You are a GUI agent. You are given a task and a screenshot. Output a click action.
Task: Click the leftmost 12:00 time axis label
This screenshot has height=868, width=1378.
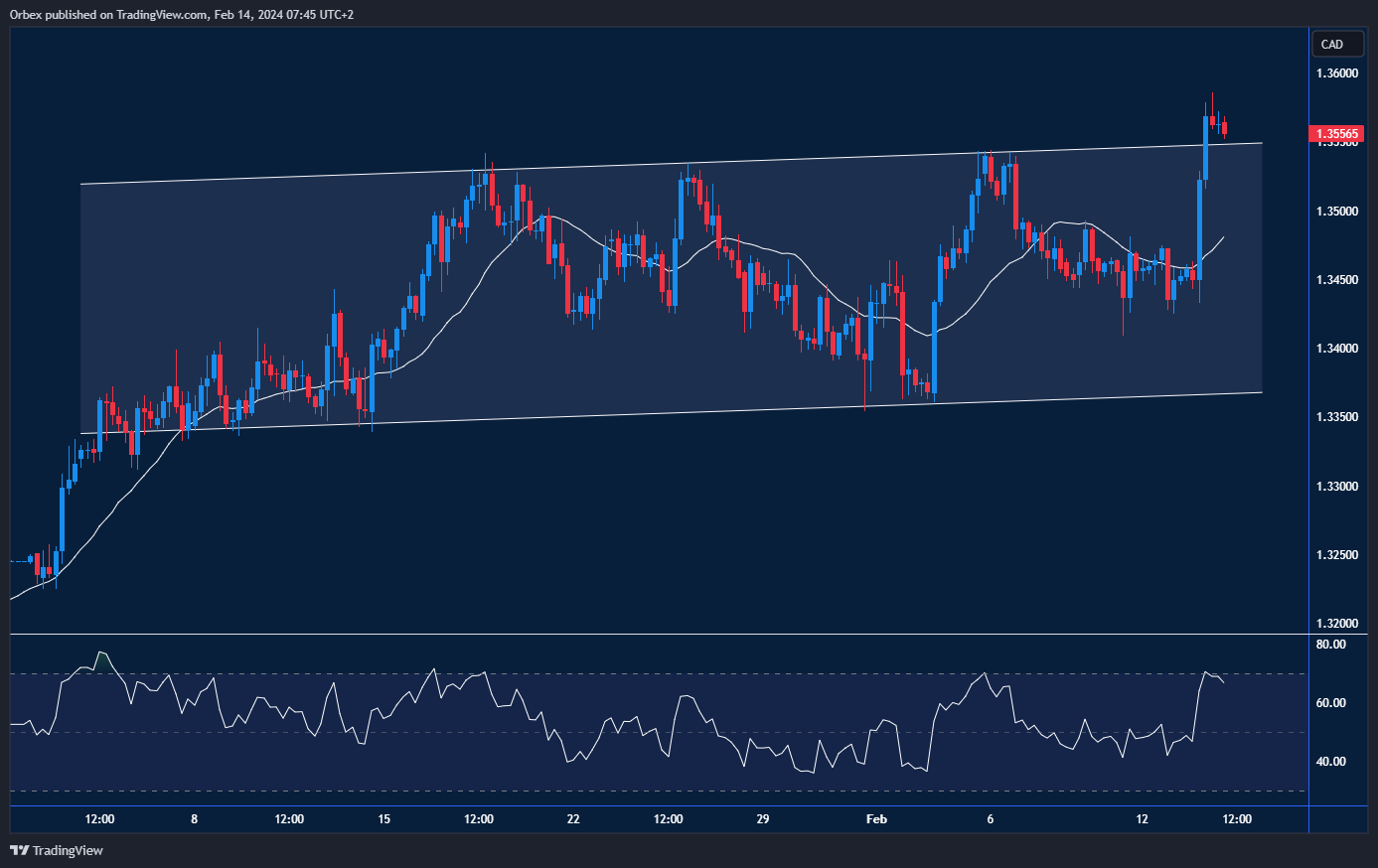[99, 819]
